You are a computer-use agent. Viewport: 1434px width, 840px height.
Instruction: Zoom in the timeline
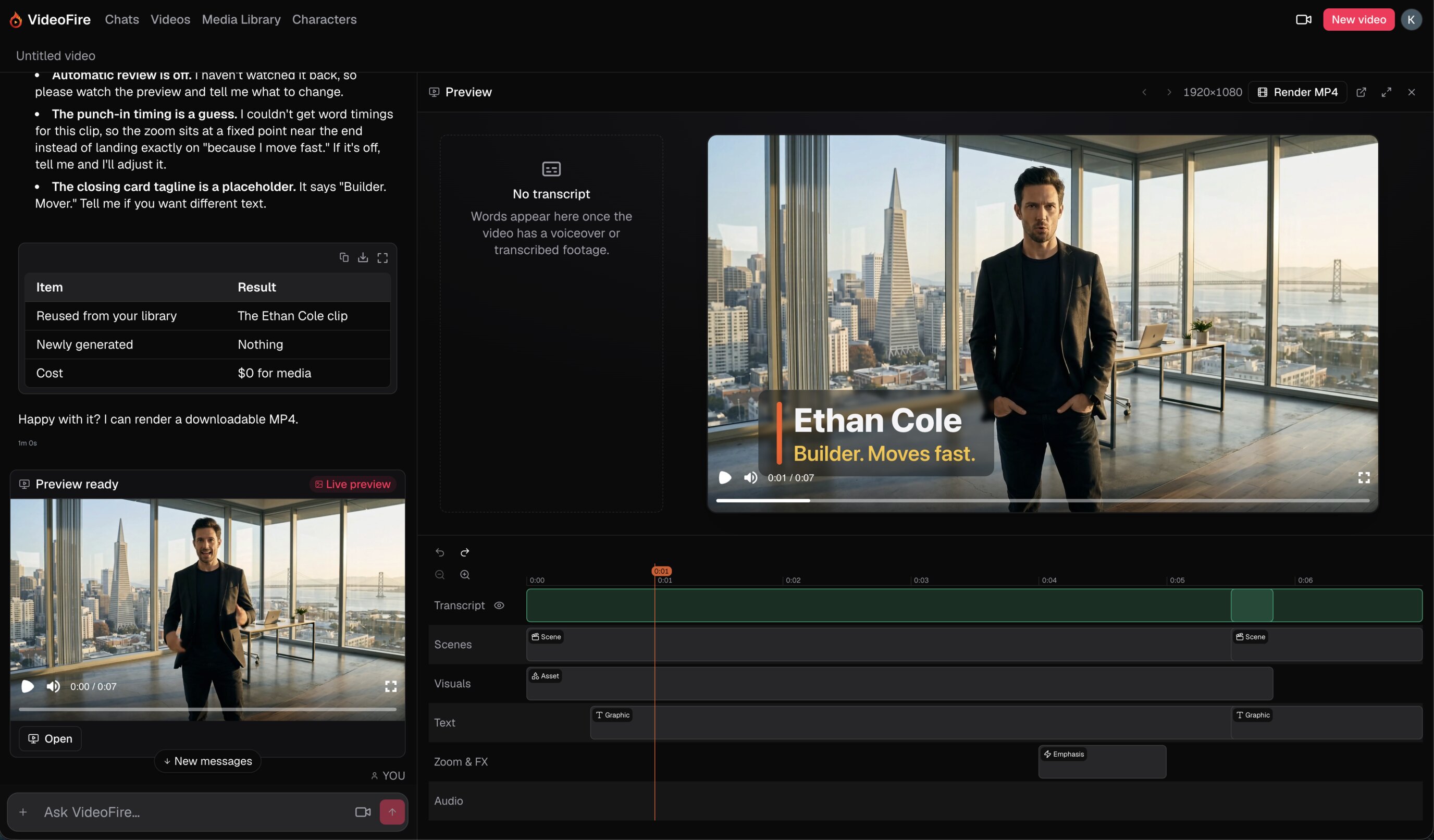tap(464, 575)
